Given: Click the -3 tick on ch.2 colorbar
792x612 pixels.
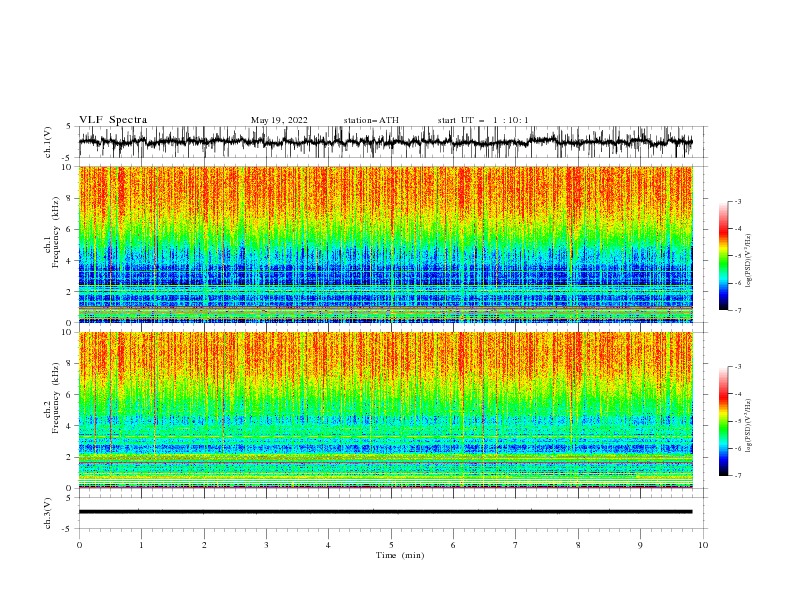Looking at the screenshot, I should coord(737,367).
